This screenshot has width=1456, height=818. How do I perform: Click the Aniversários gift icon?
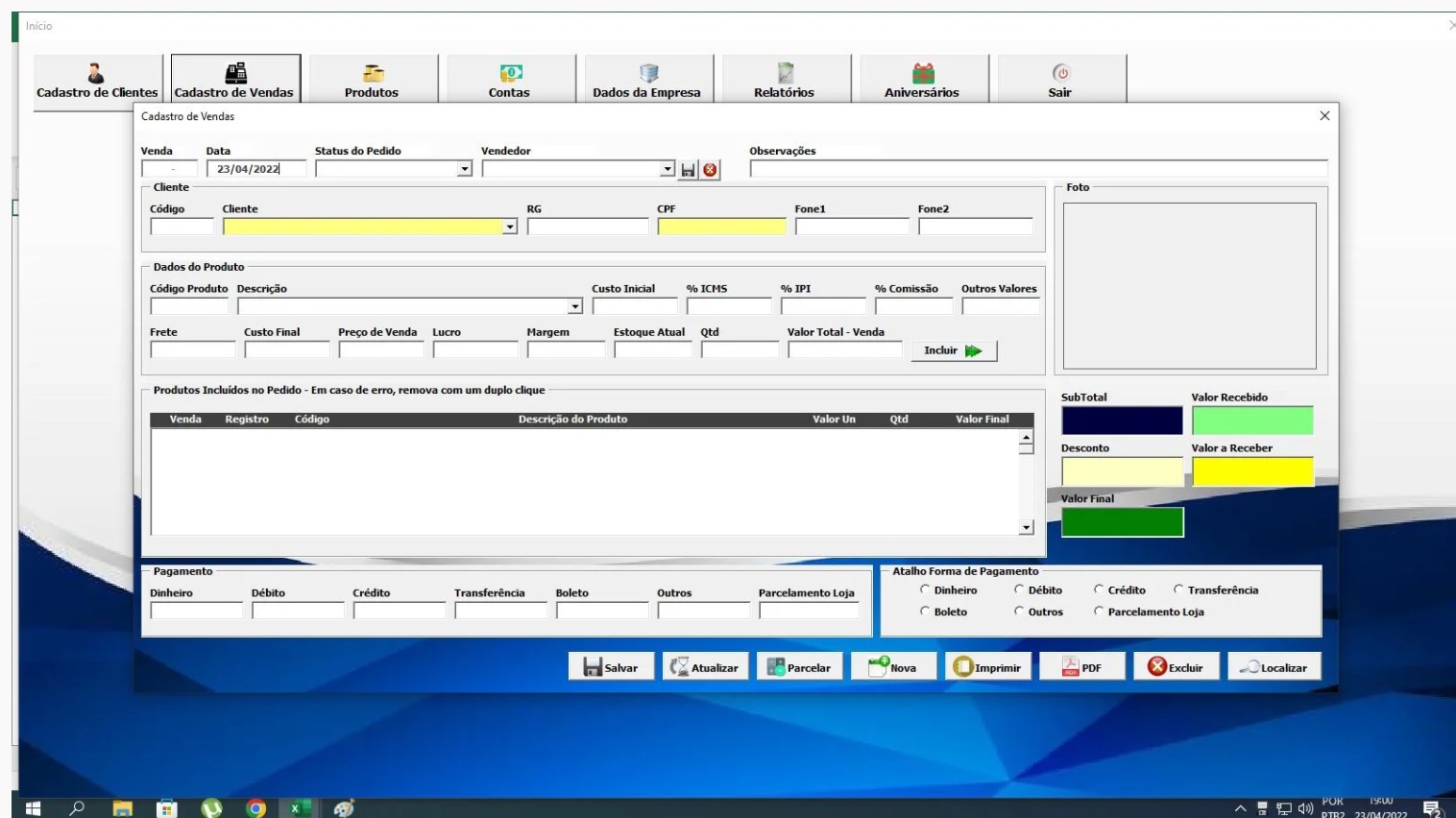click(x=923, y=73)
